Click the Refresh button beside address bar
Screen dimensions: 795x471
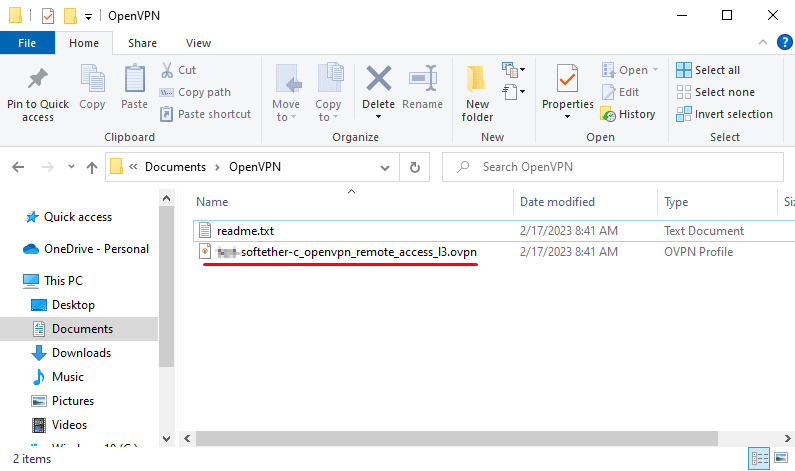point(415,167)
